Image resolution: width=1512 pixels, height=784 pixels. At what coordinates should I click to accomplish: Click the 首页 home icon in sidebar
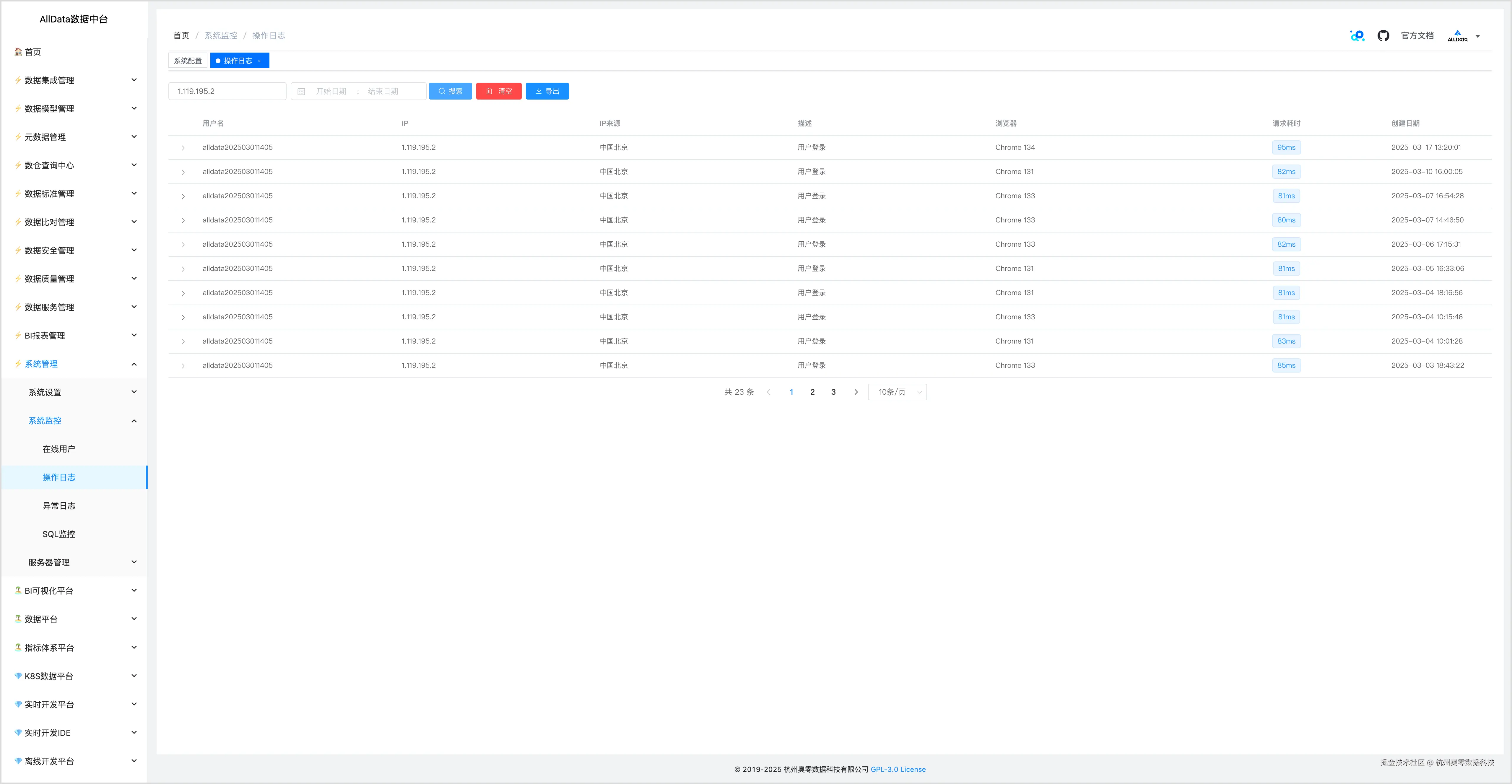point(18,52)
